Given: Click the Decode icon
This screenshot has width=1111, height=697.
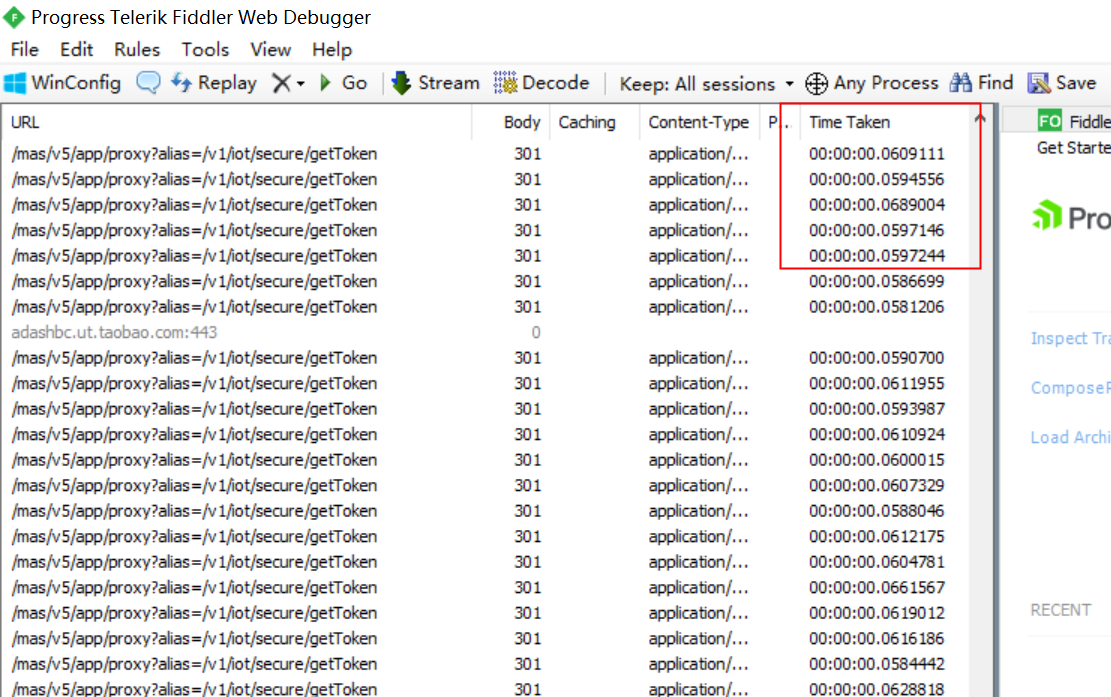Looking at the screenshot, I should [505, 83].
